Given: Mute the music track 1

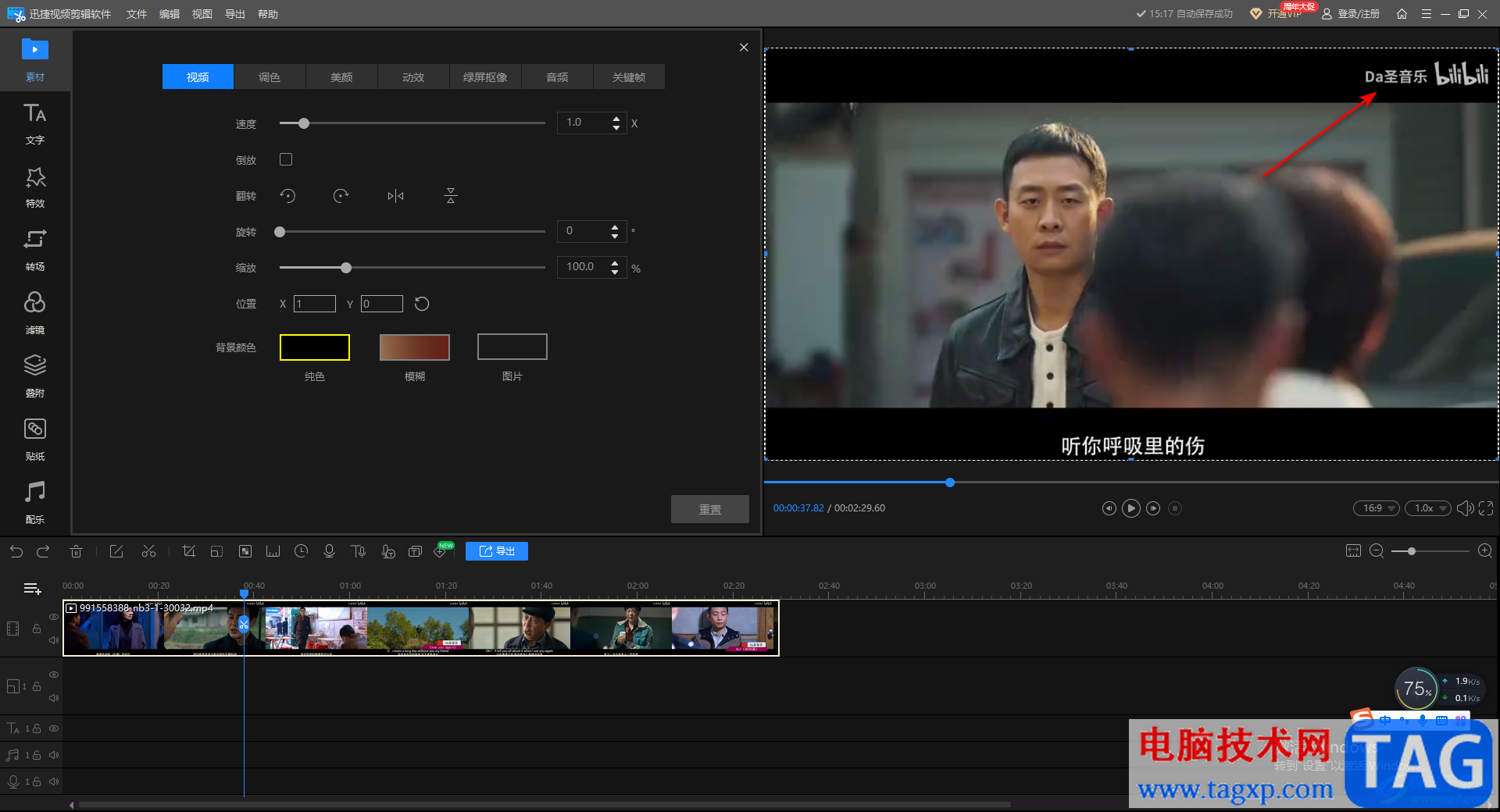Looking at the screenshot, I should click(x=54, y=755).
